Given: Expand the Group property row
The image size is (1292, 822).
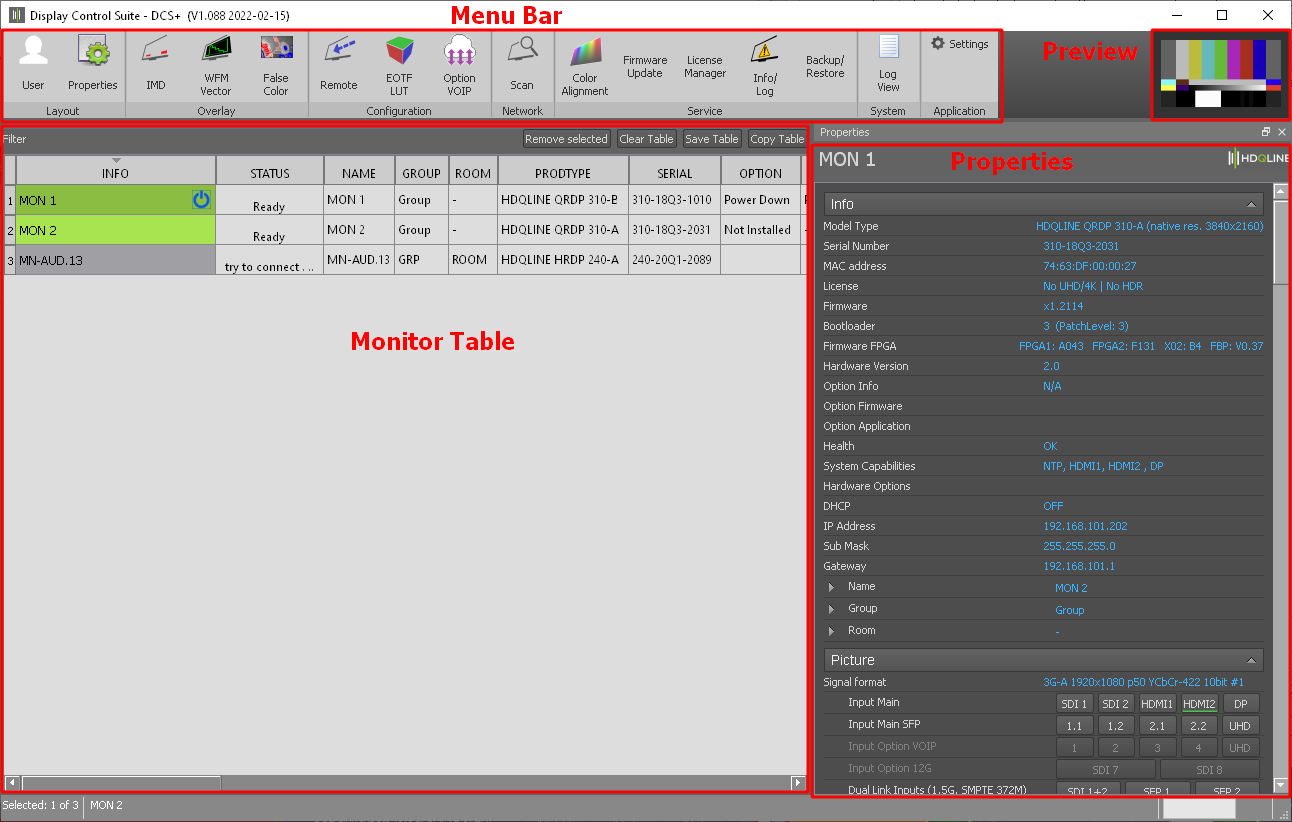Looking at the screenshot, I should [831, 609].
